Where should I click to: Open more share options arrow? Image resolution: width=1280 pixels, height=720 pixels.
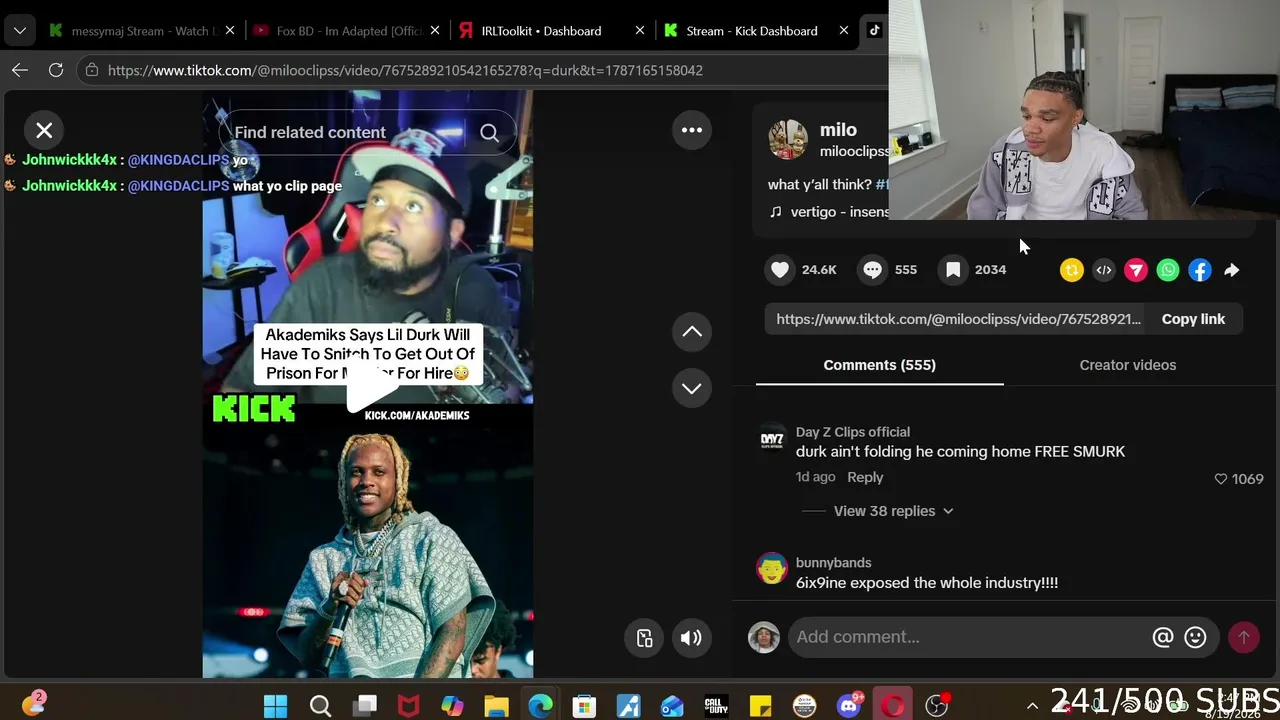point(1232,270)
